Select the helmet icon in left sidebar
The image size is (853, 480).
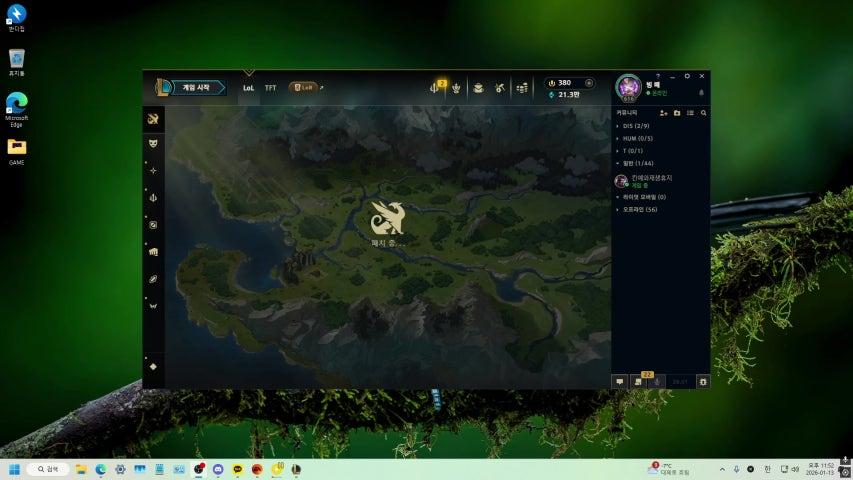tap(153, 306)
